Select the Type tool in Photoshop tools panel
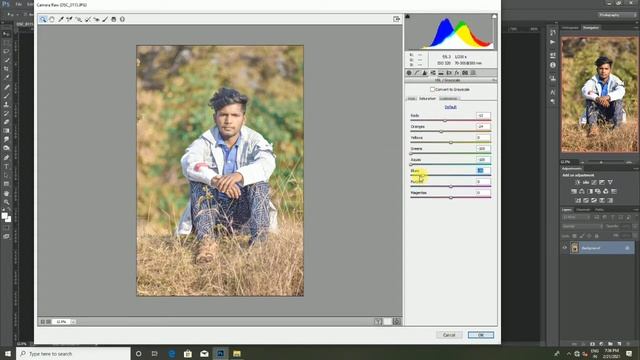The image size is (640, 360). pos(6,167)
